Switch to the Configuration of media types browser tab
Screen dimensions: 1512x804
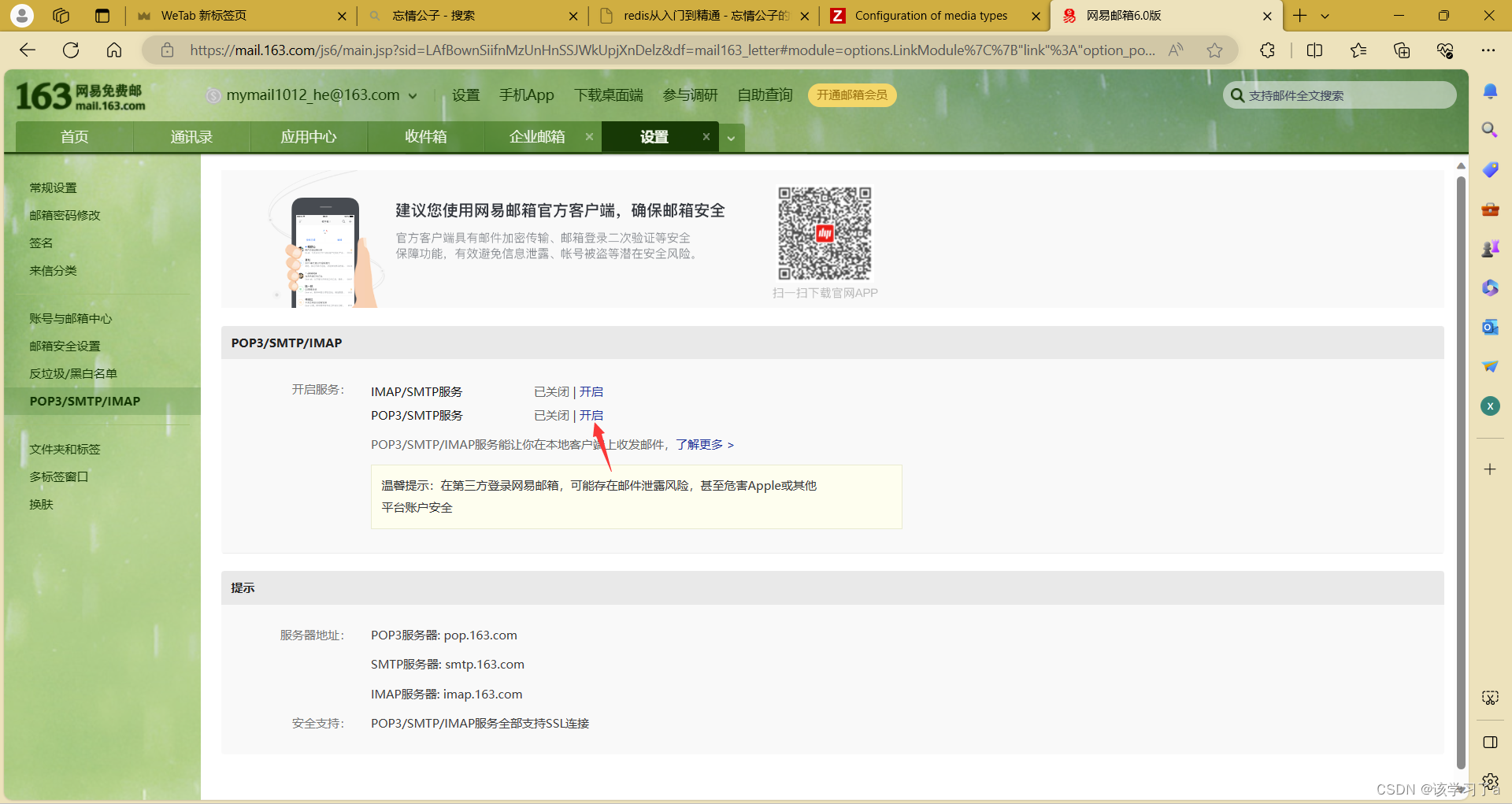(931, 15)
